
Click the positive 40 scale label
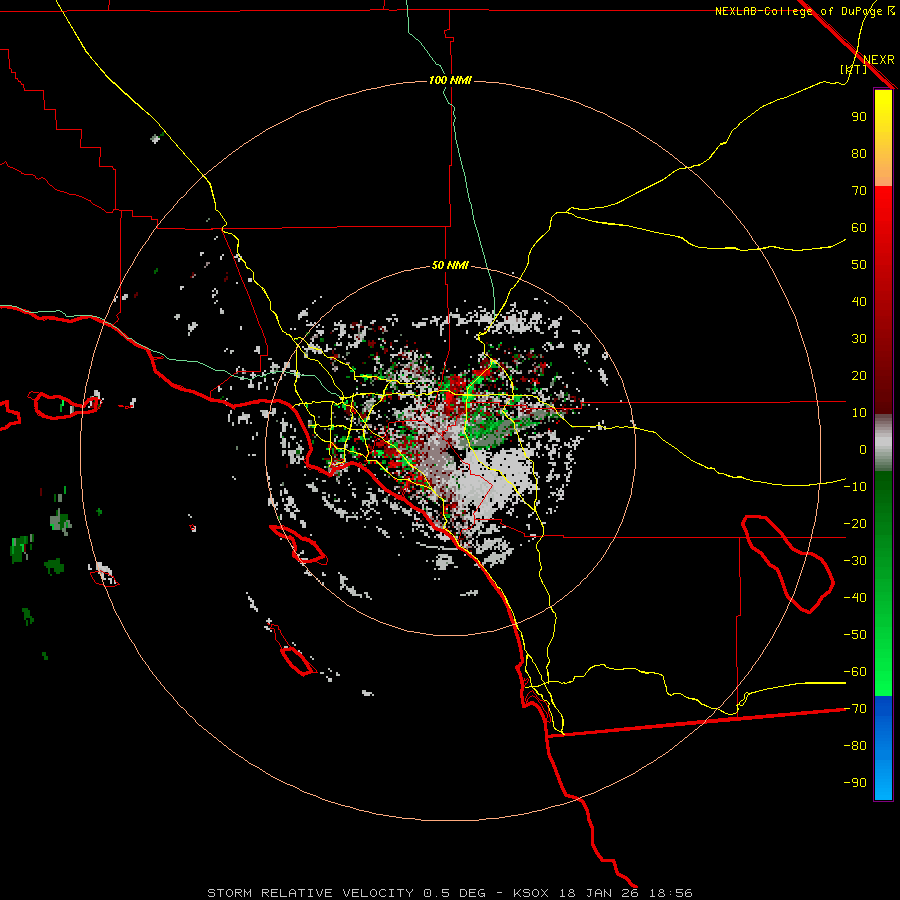pyautogui.click(x=859, y=302)
